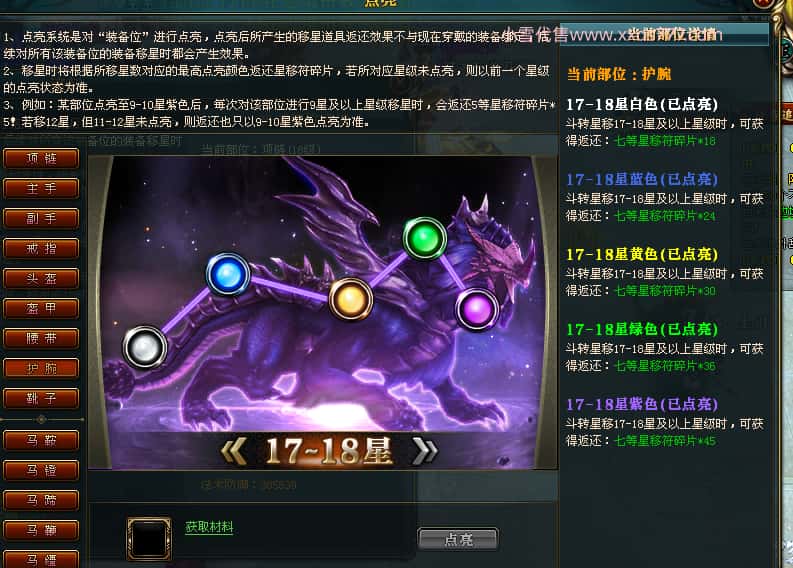Select the purple star orb
Viewport: 793px width, 568px height.
[x=477, y=309]
